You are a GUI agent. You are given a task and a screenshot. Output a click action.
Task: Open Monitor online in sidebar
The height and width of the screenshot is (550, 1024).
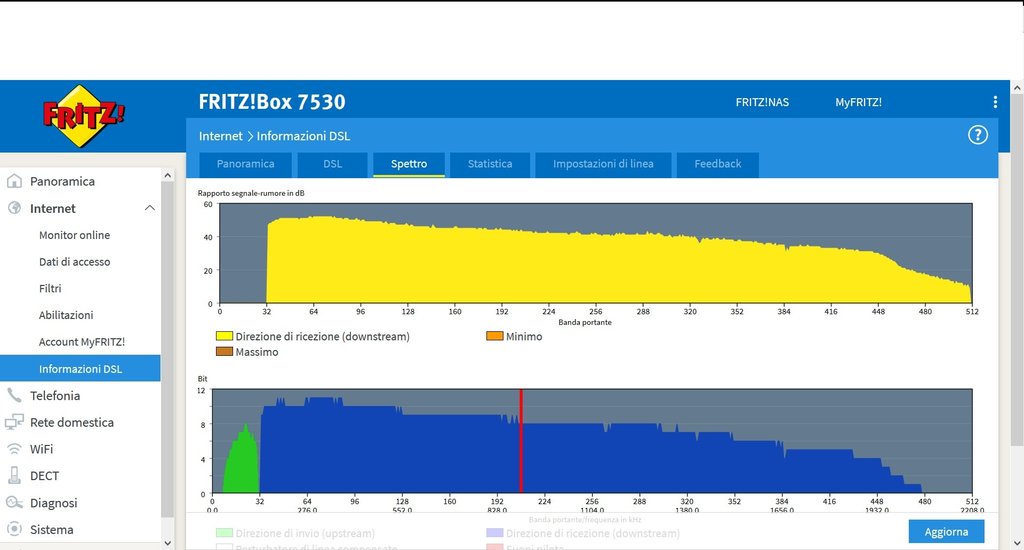(x=74, y=235)
